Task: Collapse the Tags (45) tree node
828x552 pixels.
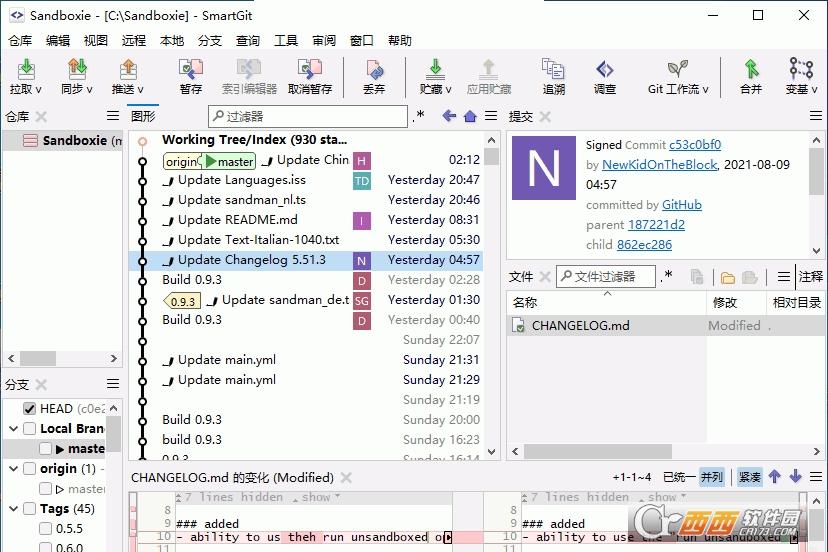Action: (x=14, y=509)
